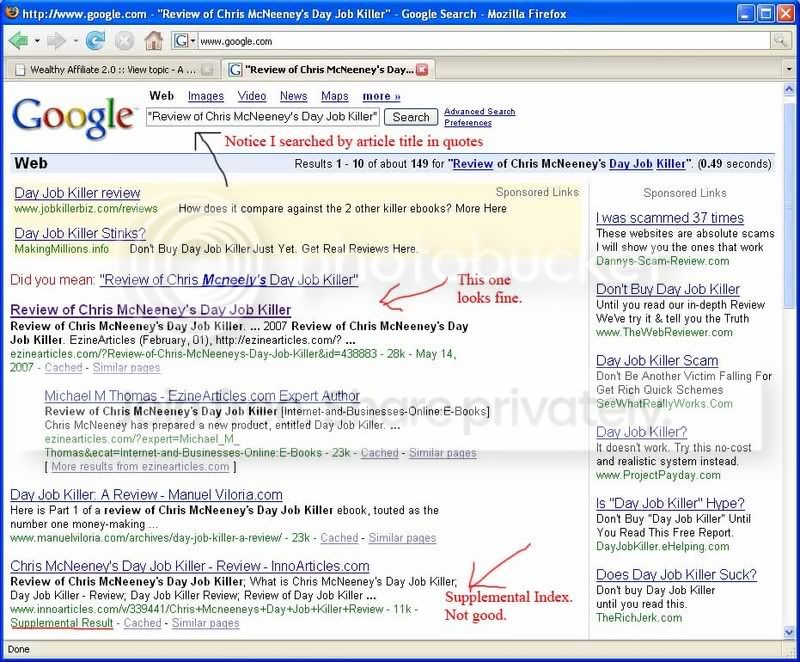
Task: Open the Day Job Killer review ad
Action: coord(77,193)
